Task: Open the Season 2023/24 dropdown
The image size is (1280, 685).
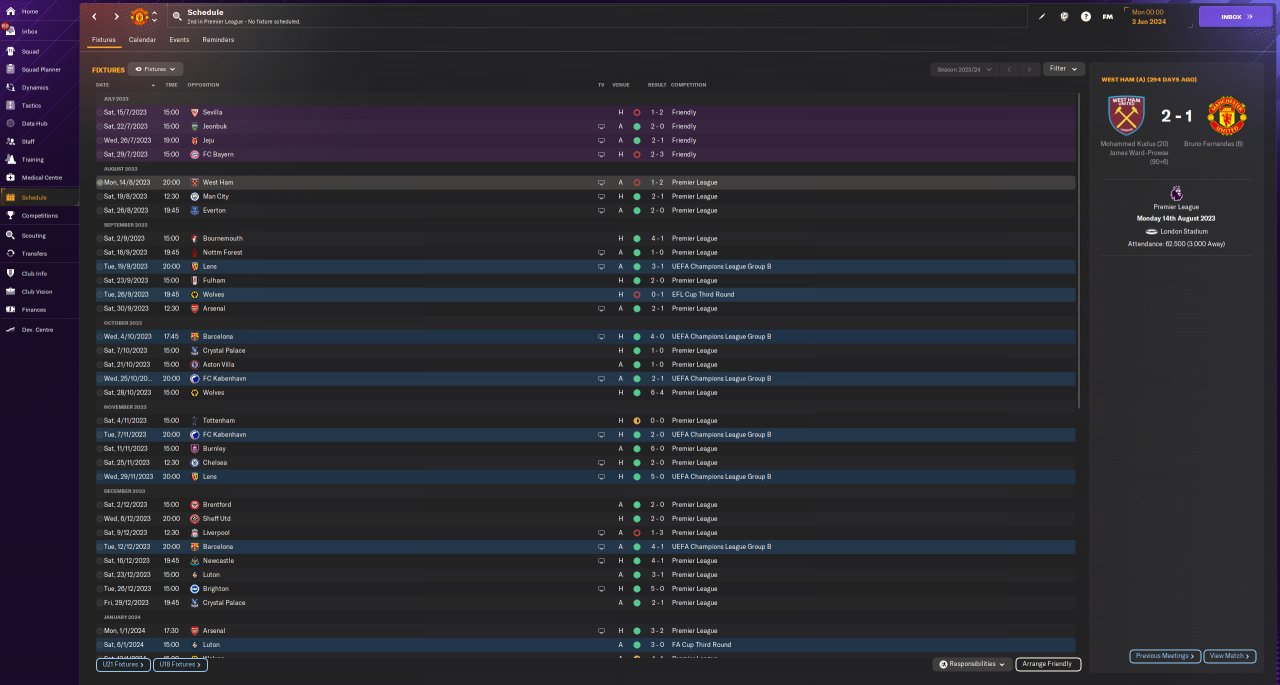Action: [963, 69]
